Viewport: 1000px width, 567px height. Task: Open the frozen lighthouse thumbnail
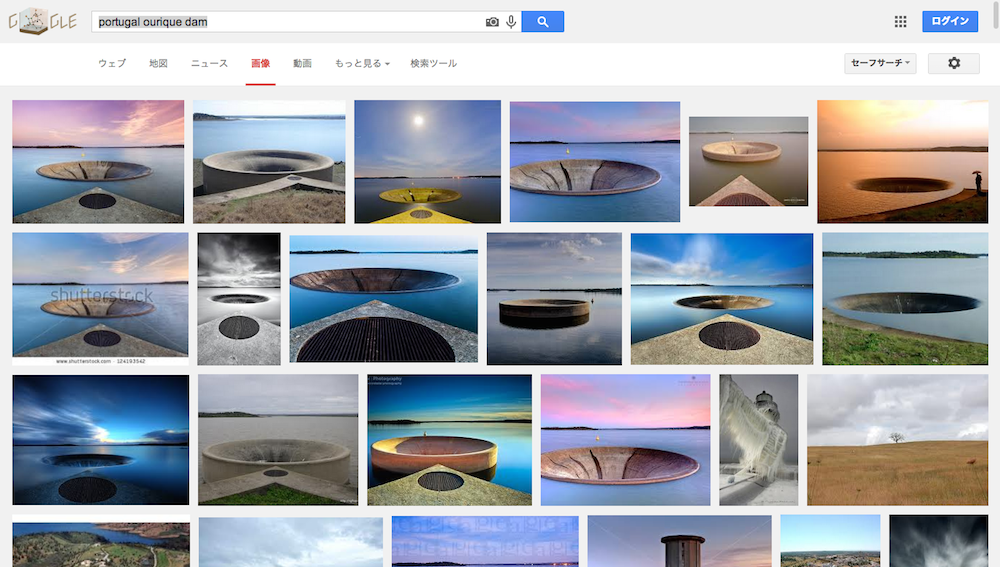coord(758,439)
